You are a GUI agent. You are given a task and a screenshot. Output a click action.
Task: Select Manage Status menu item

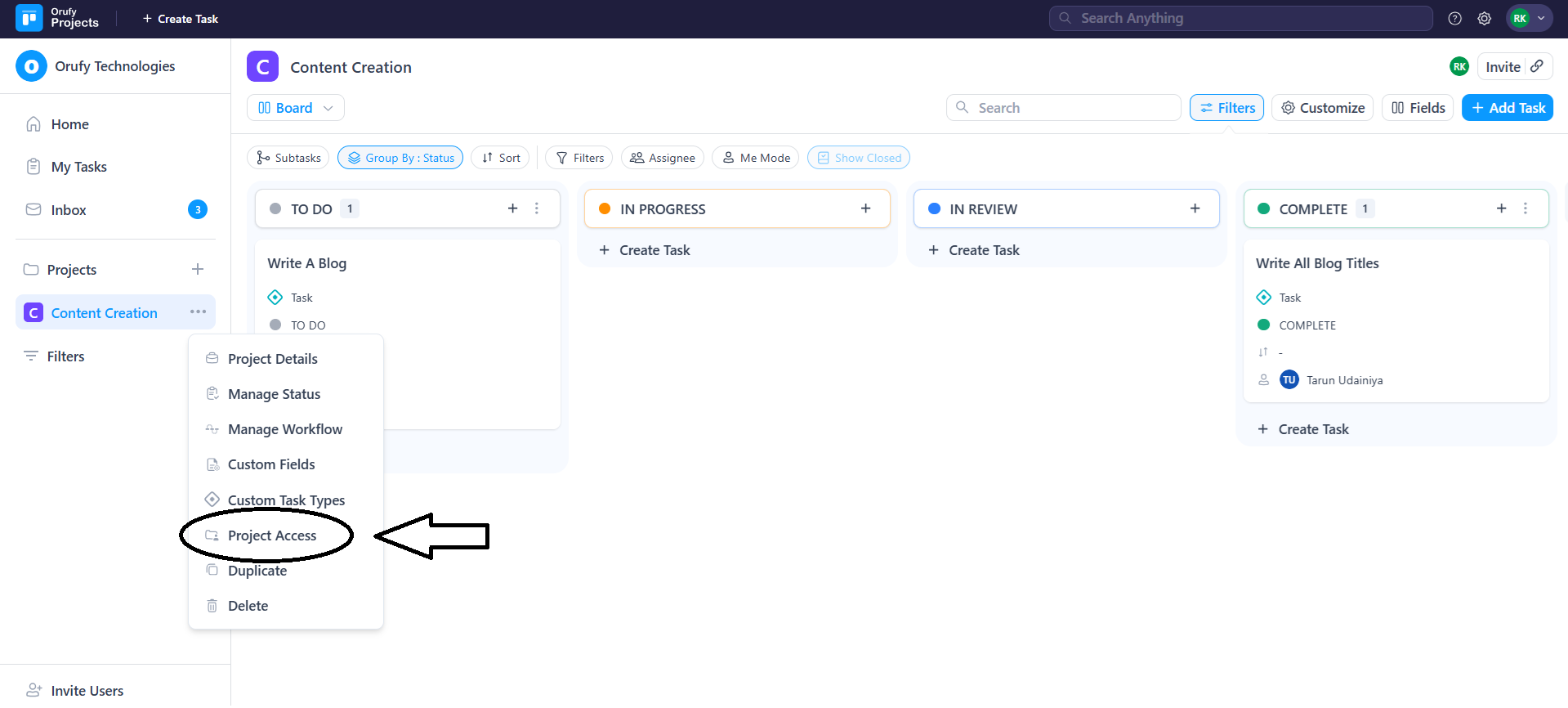pos(285,394)
